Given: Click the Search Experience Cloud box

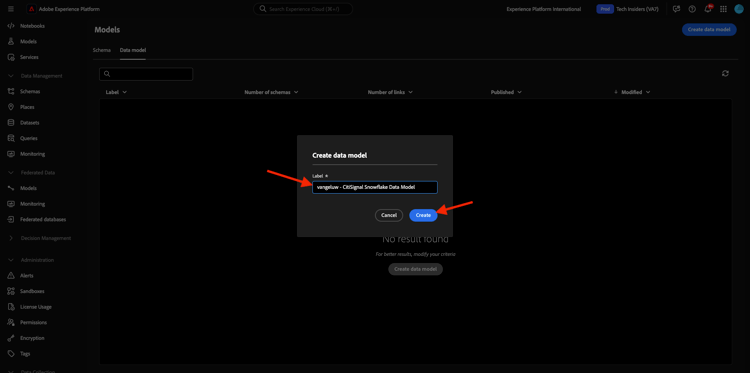Looking at the screenshot, I should pos(303,9).
